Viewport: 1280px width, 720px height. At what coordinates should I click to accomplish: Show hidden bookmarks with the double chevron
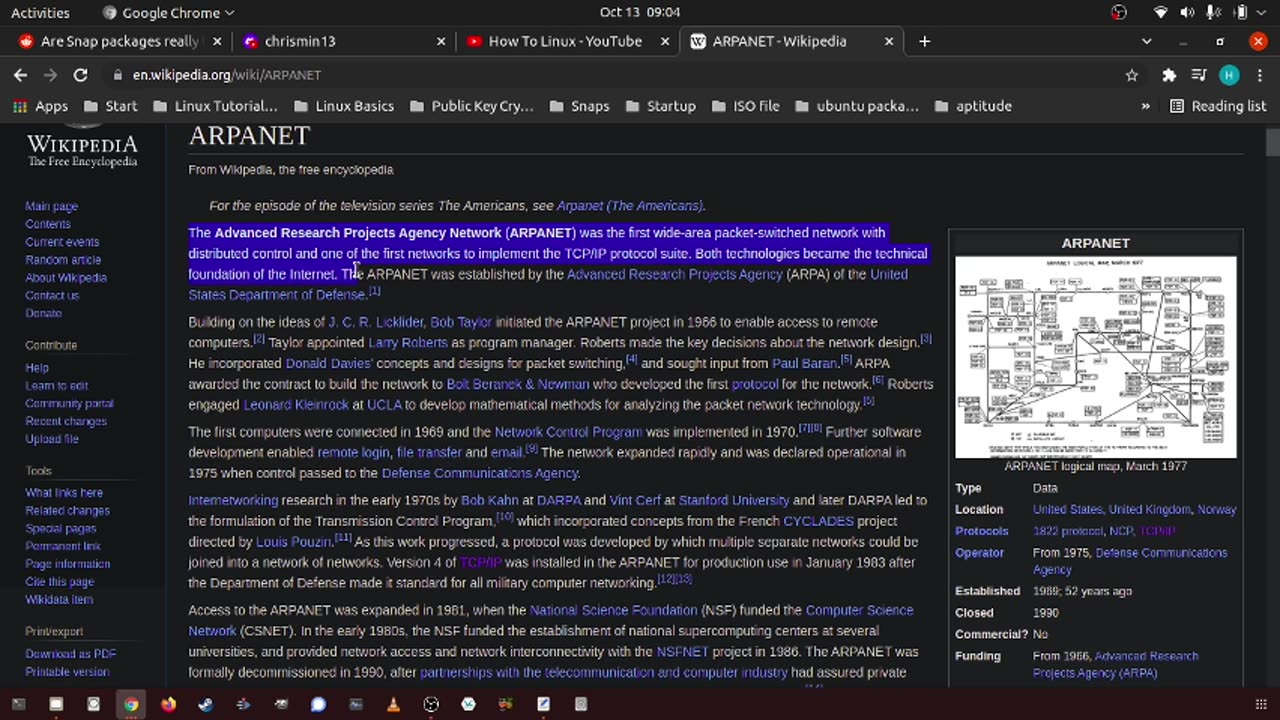[1145, 106]
